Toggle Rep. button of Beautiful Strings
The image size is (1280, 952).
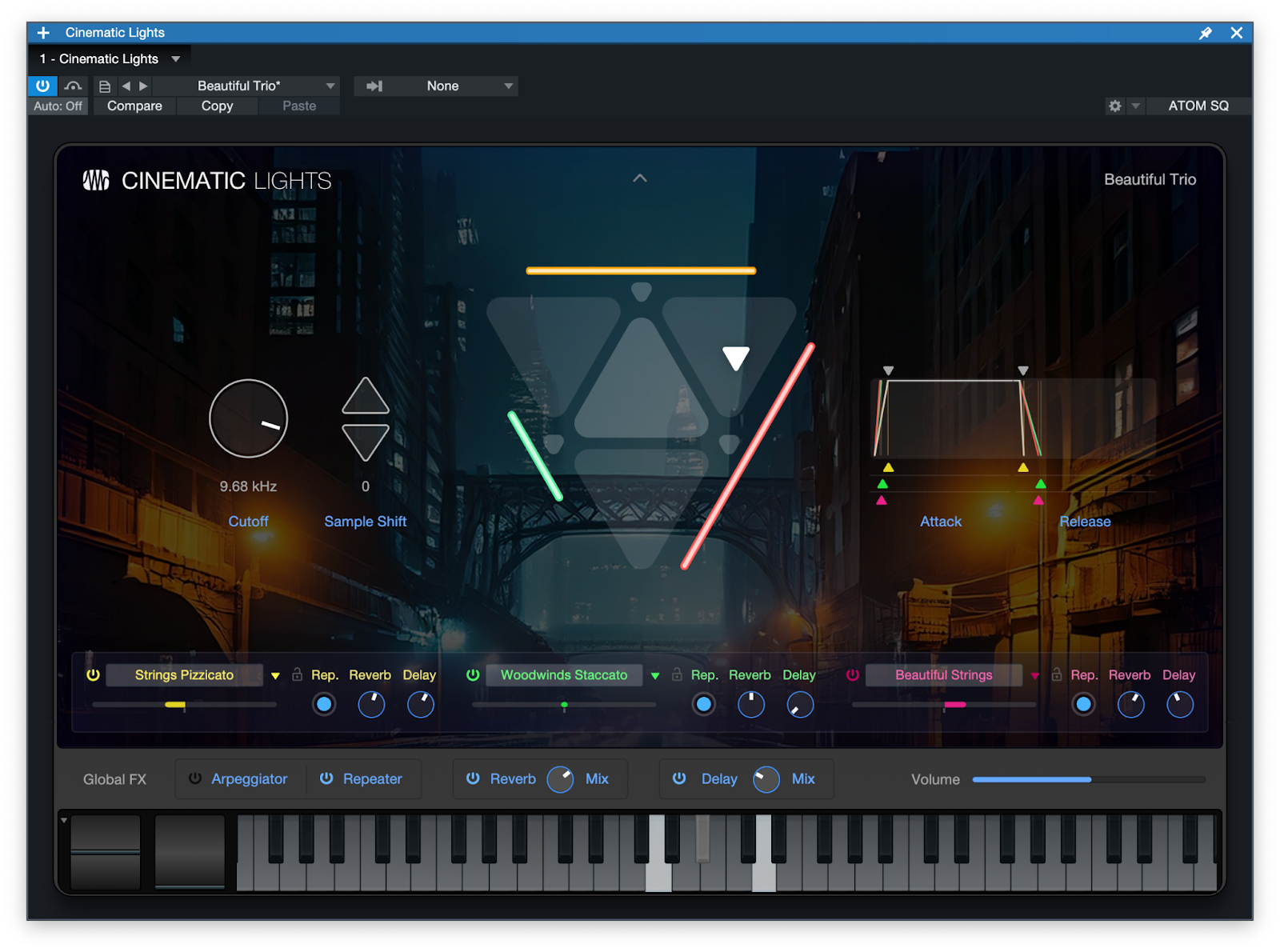pyautogui.click(x=1084, y=704)
